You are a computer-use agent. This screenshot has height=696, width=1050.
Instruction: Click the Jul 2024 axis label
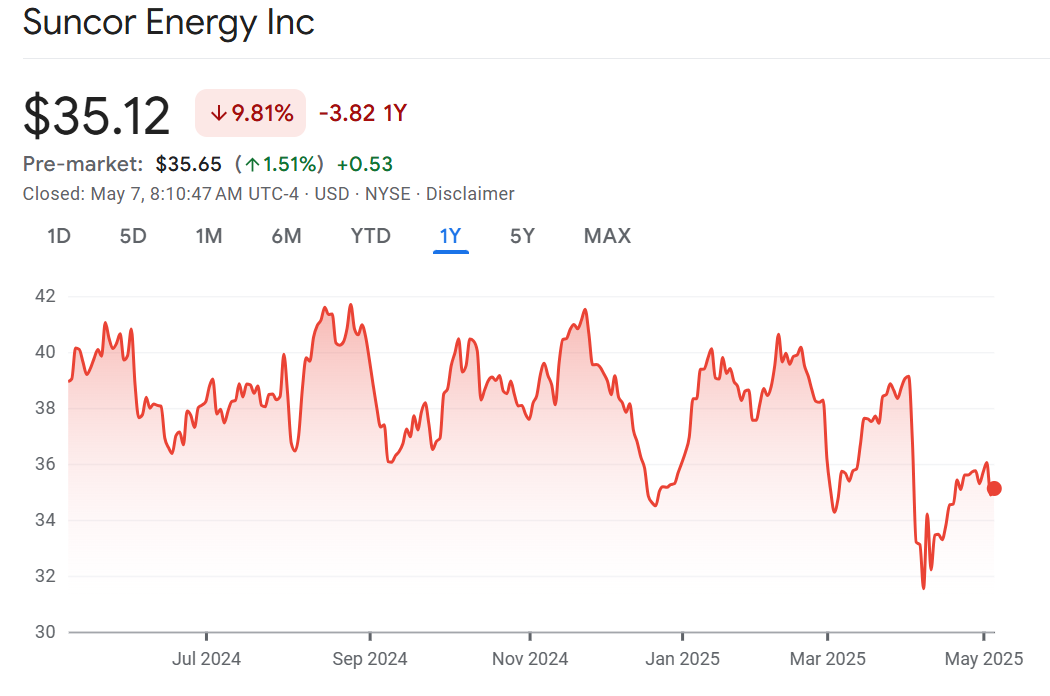pyautogui.click(x=206, y=659)
